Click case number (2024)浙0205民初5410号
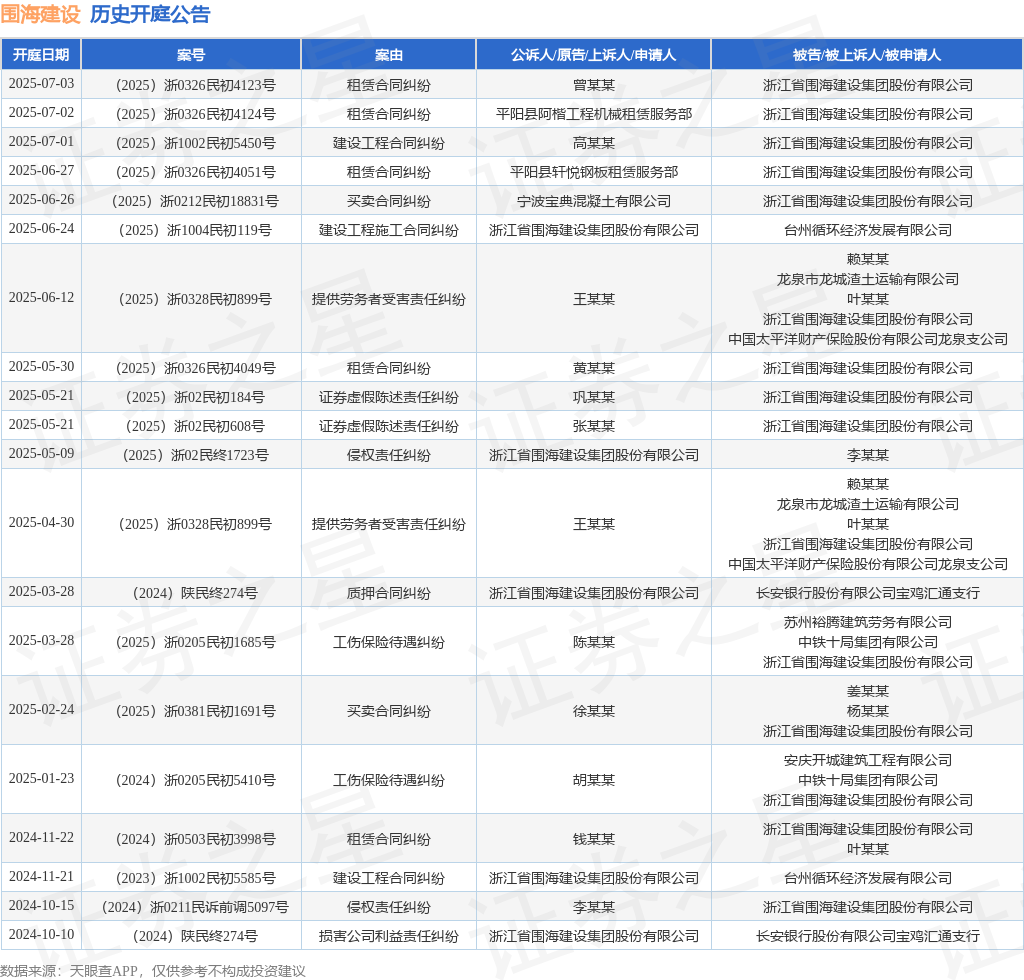This screenshot has width=1024, height=980. pos(195,780)
